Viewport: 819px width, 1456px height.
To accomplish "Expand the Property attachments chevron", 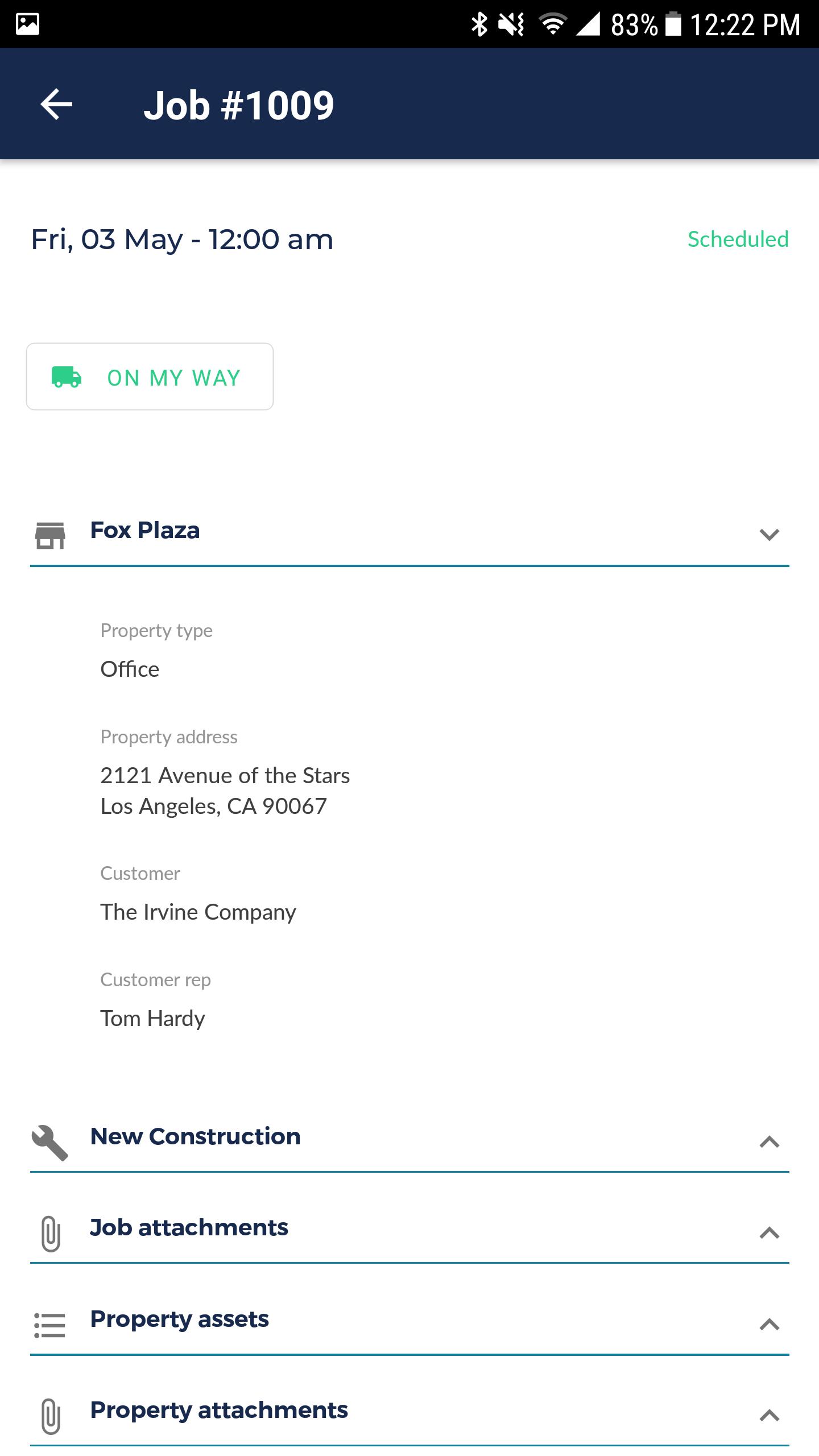I will pos(769,1415).
